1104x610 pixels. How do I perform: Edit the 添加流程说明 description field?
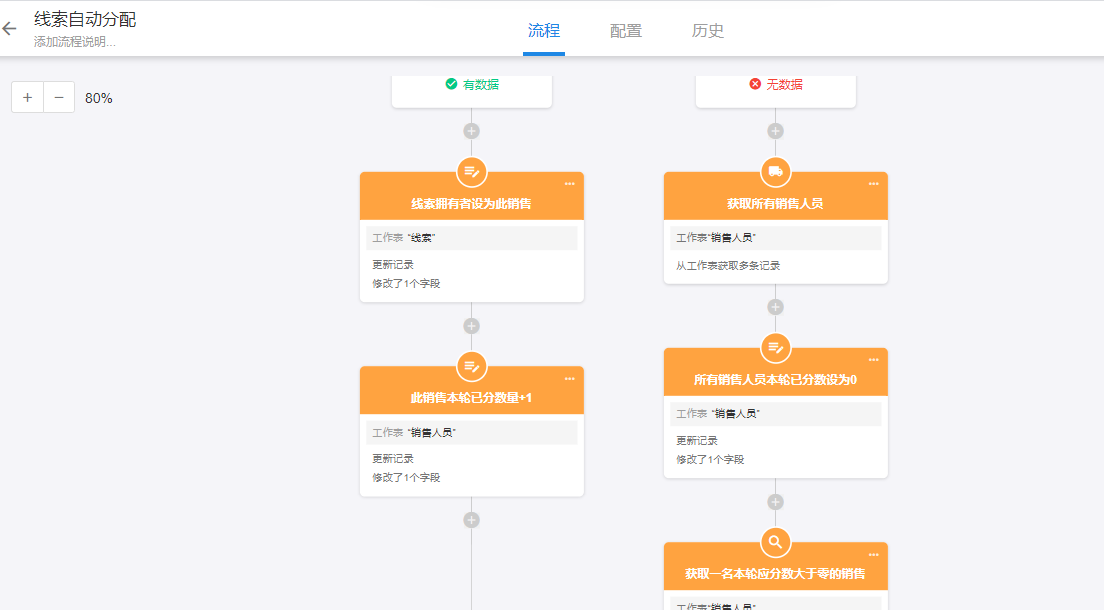[75, 42]
